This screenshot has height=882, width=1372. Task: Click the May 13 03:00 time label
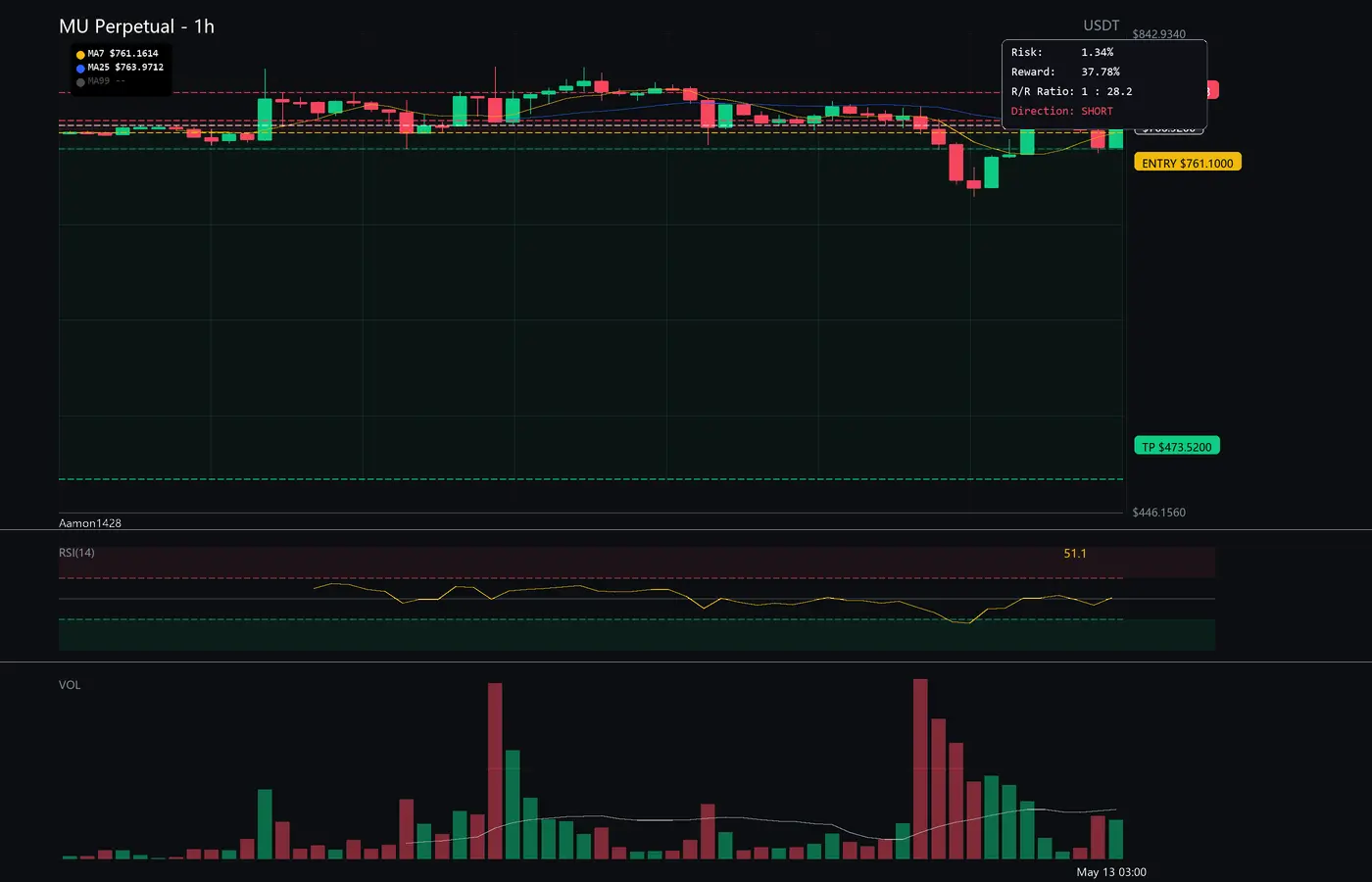[x=1111, y=872]
